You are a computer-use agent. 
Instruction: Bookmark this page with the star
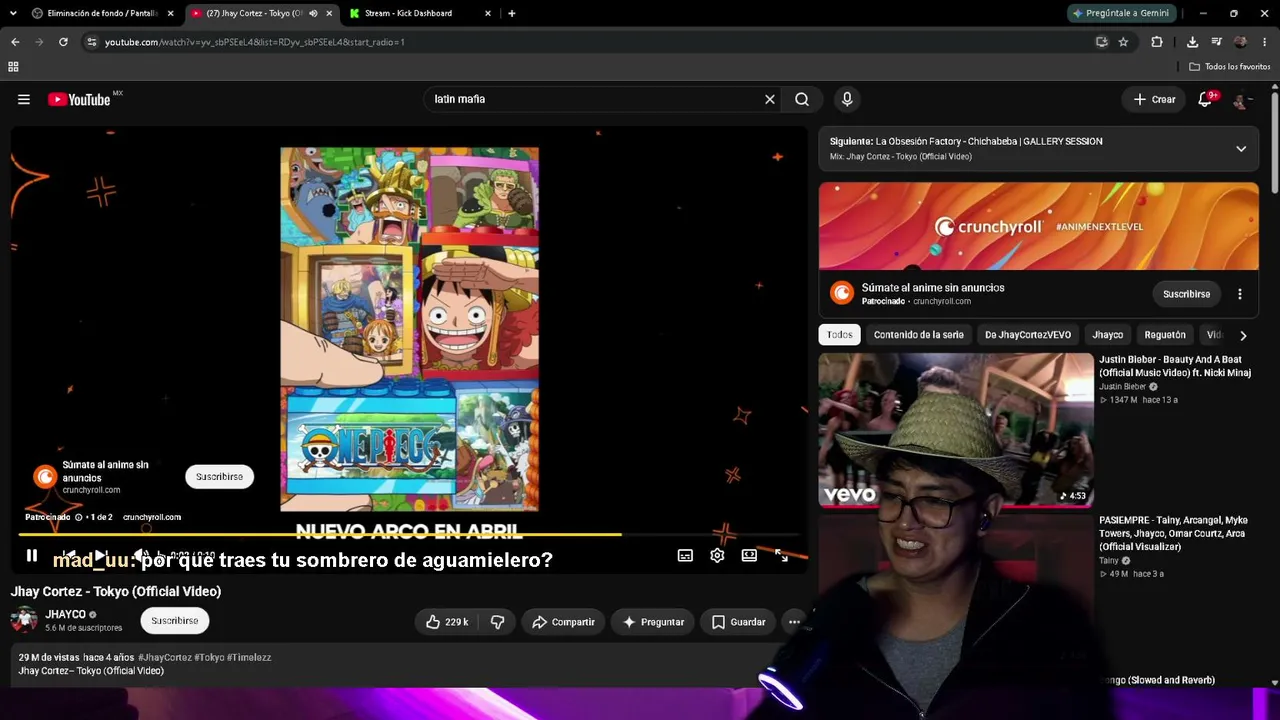[x=1123, y=42]
